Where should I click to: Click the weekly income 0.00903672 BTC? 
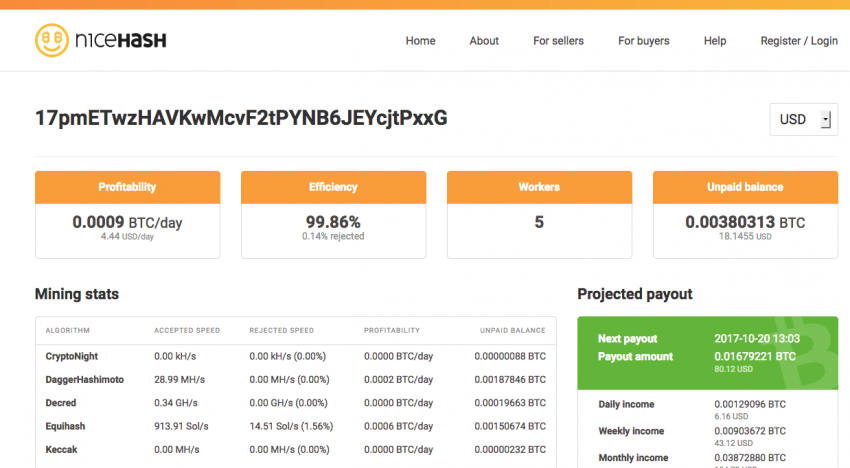[x=750, y=431]
